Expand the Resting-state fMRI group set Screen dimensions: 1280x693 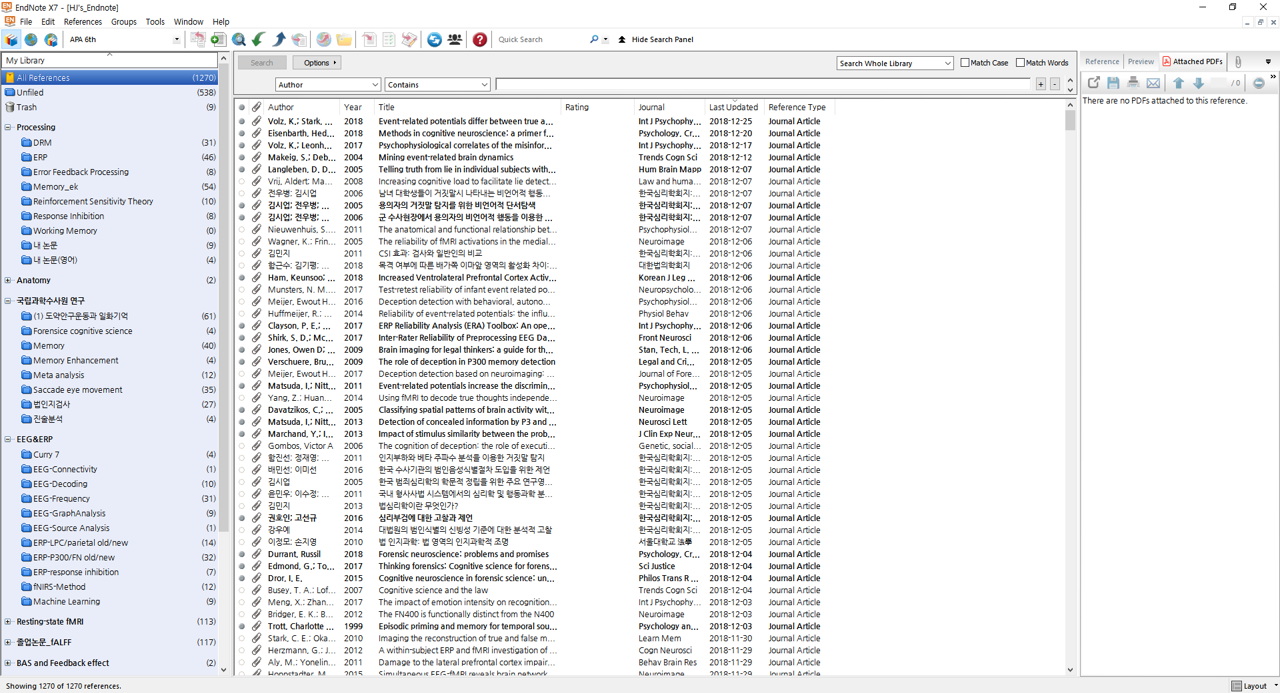(8, 622)
